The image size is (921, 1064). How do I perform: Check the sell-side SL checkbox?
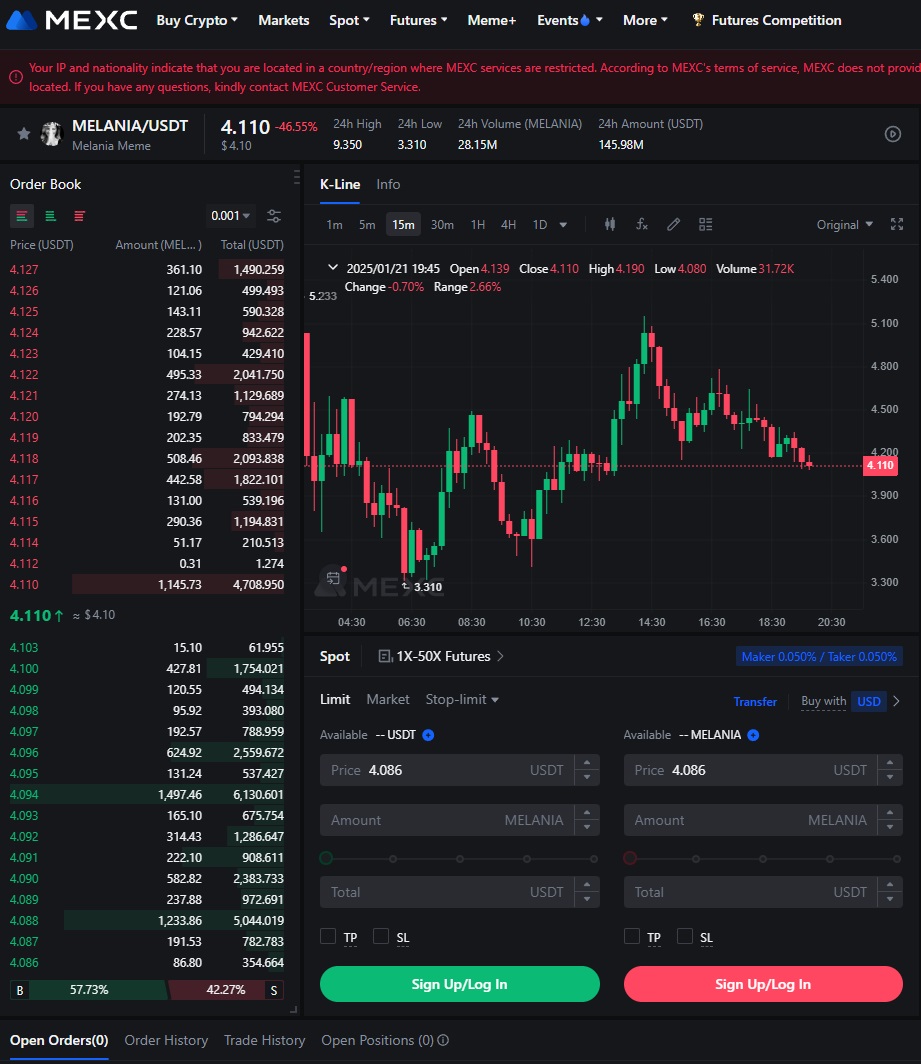click(x=685, y=936)
